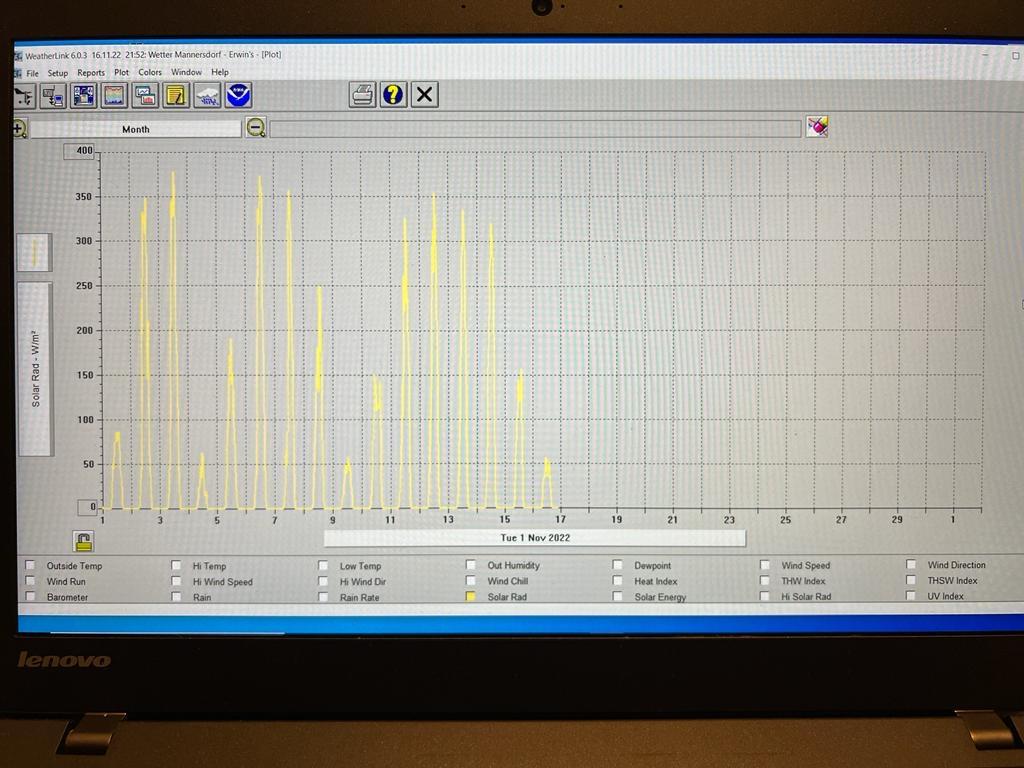Enable the Heat Index checkbox

(618, 580)
